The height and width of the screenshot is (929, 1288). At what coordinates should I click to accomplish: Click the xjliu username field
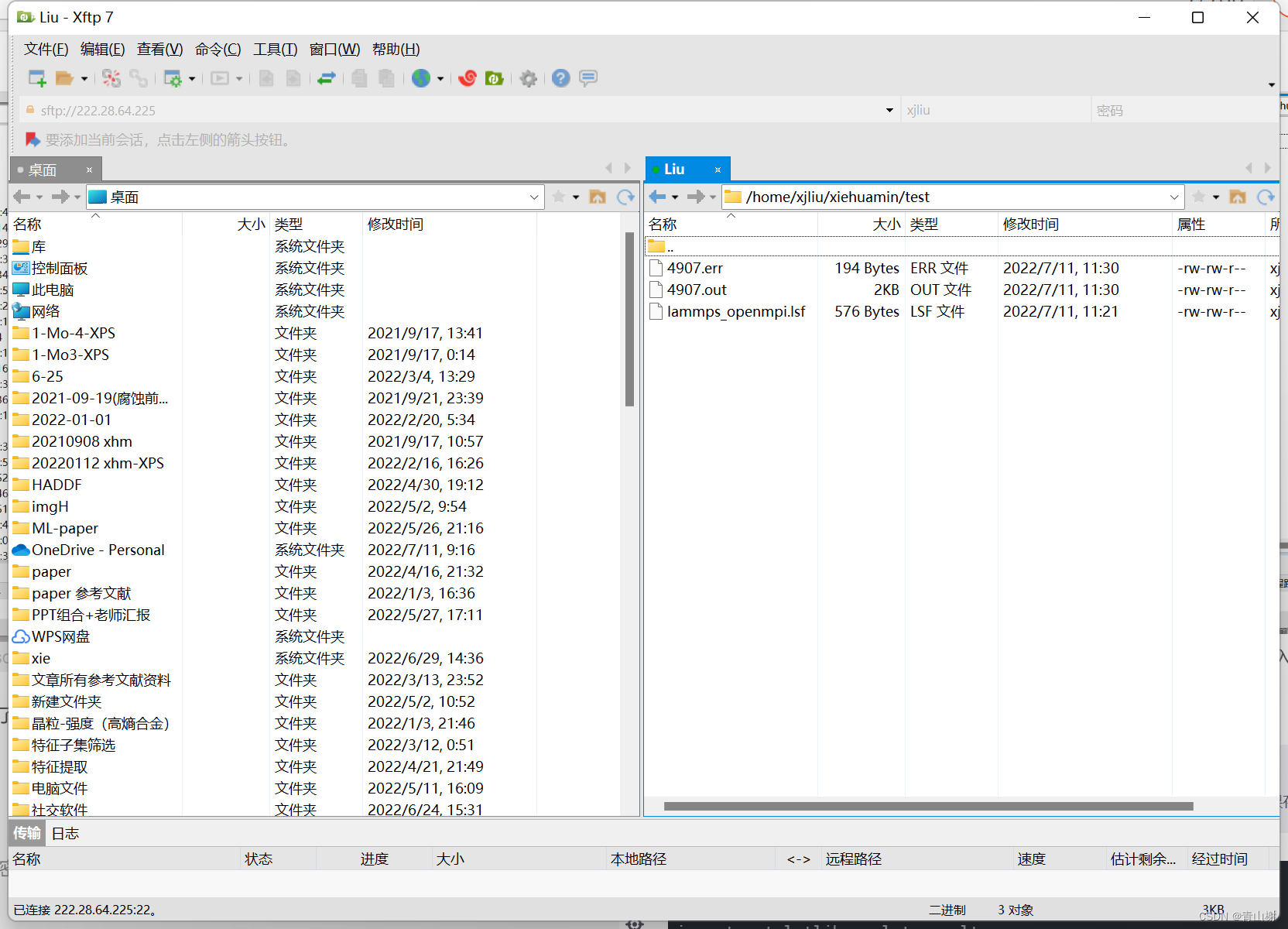995,111
